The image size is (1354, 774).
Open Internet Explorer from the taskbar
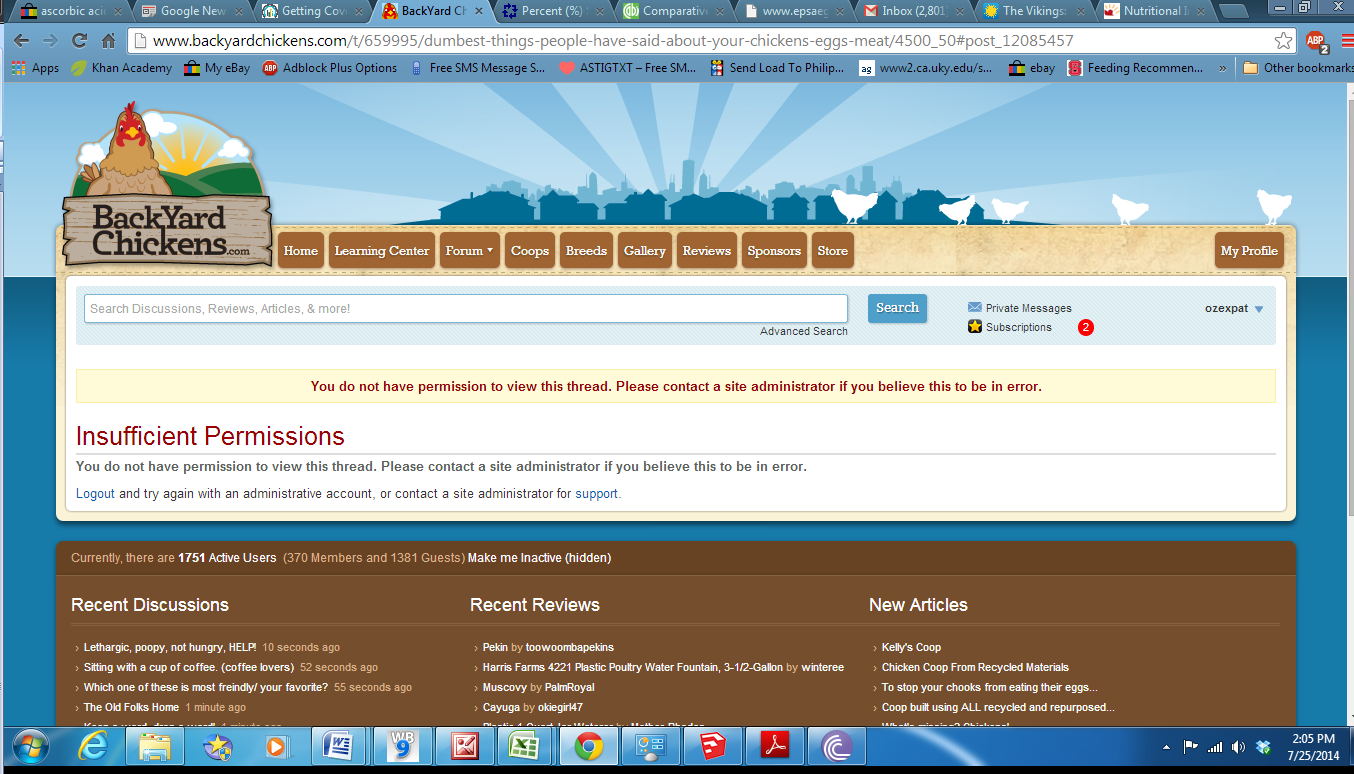point(95,747)
